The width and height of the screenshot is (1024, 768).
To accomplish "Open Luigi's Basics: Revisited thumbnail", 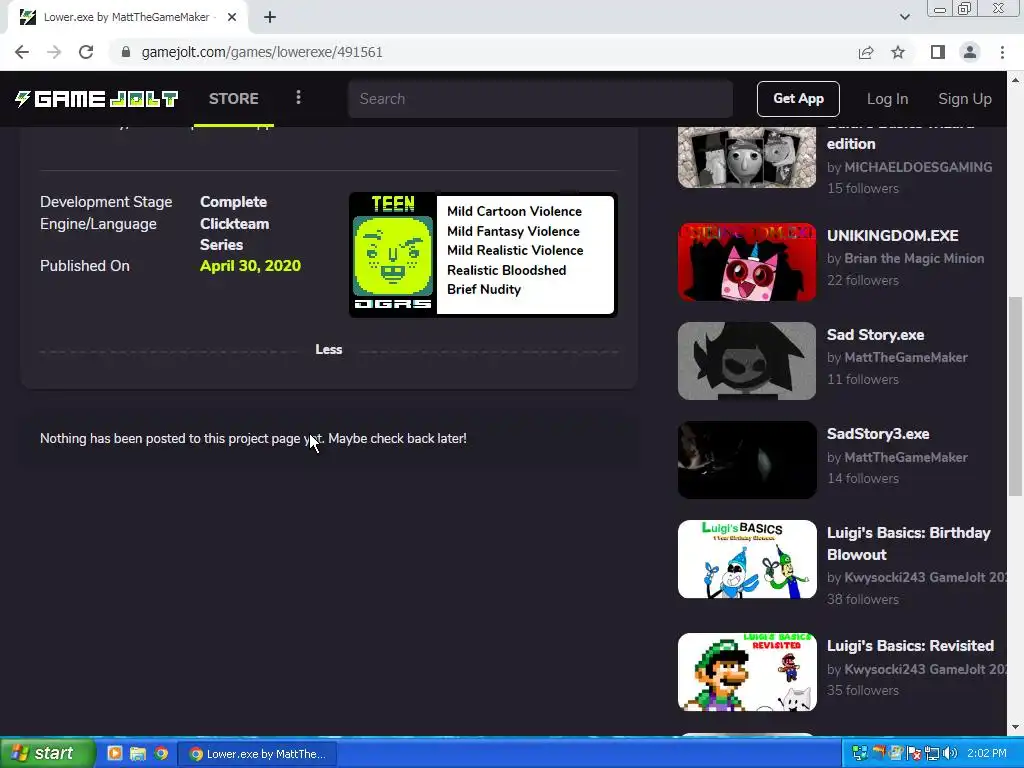I will click(x=747, y=672).
